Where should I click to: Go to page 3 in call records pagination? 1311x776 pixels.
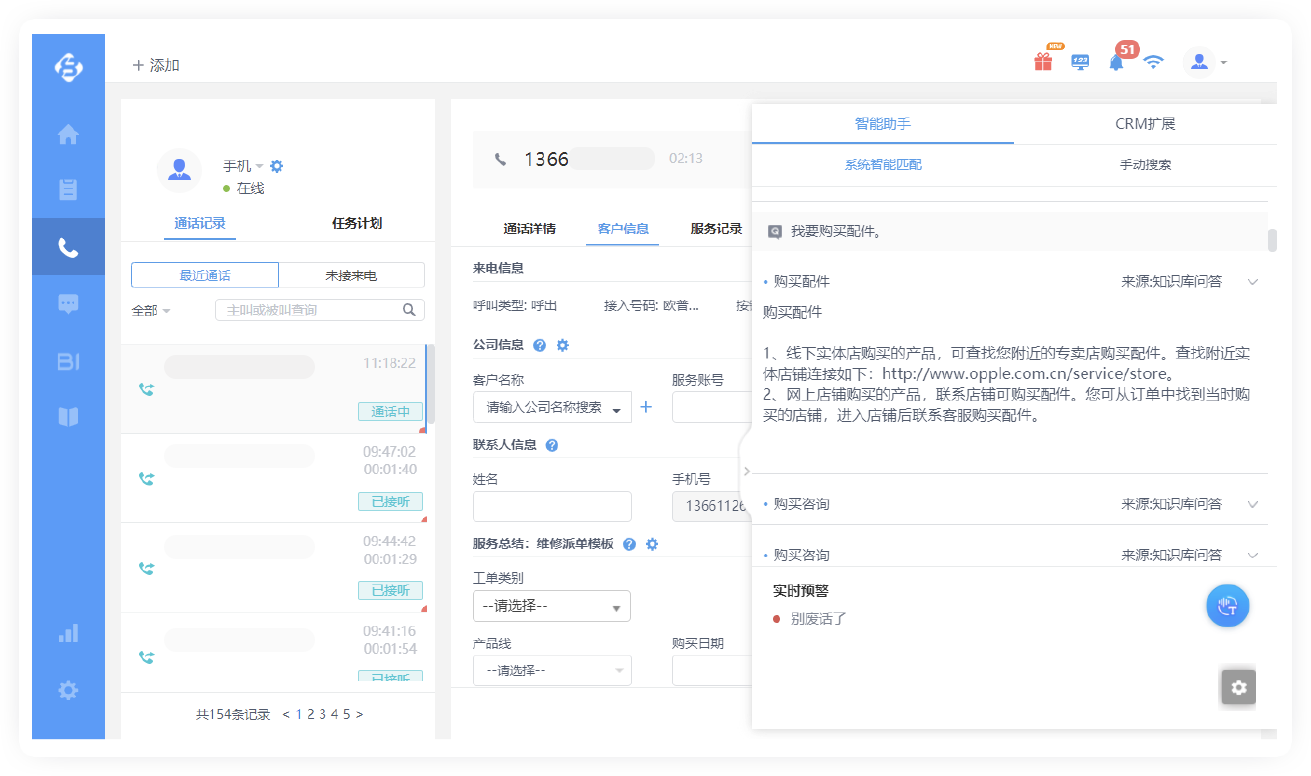(322, 714)
